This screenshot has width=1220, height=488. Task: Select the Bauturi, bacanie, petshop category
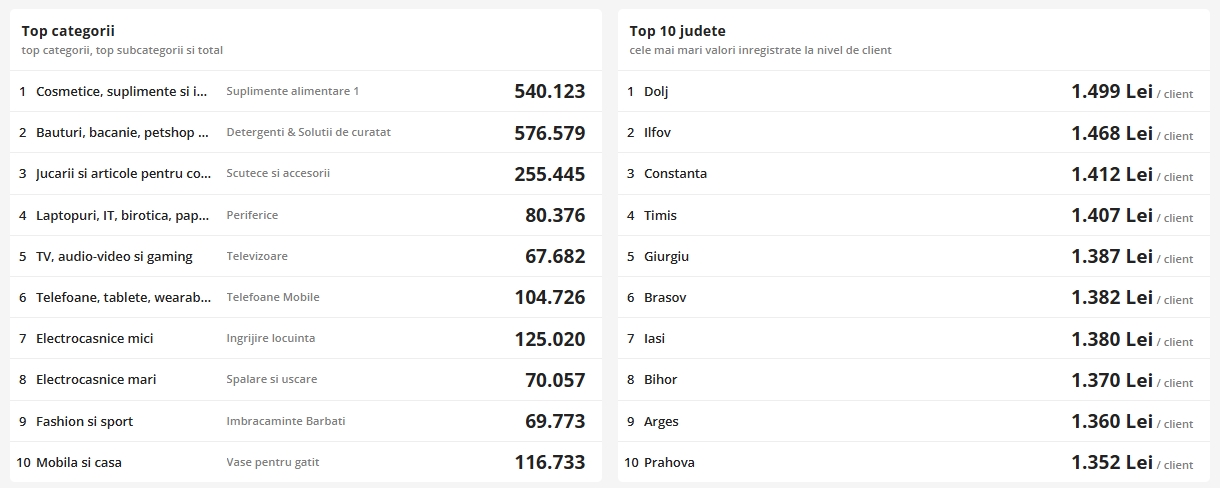[x=122, y=132]
